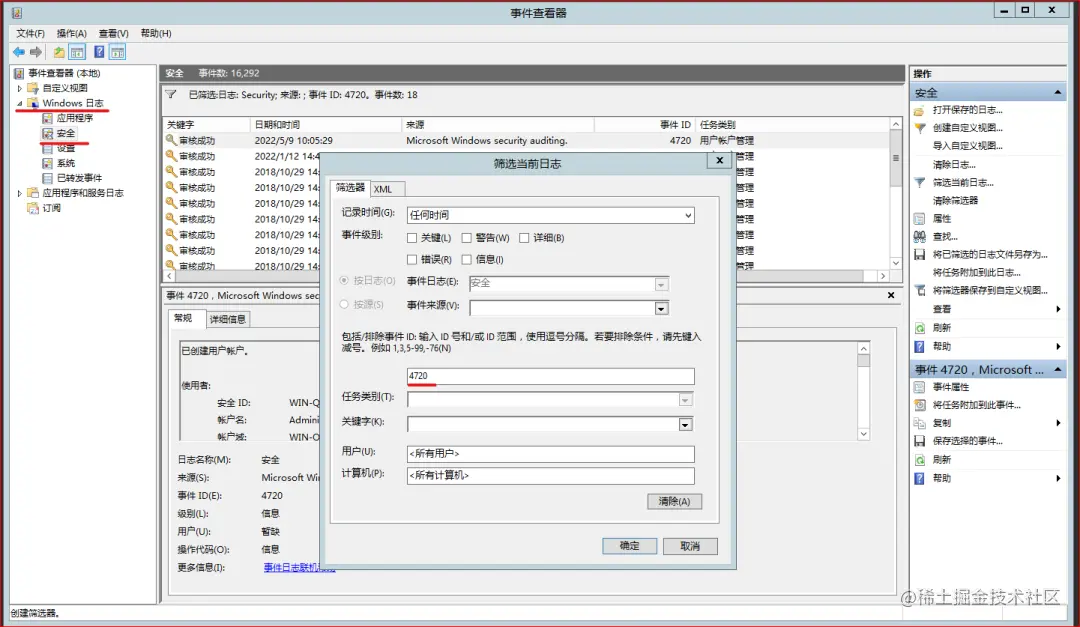The height and width of the screenshot is (627, 1080).
Task: Click 创建自定义视图 funnel icon
Action: pos(920,127)
